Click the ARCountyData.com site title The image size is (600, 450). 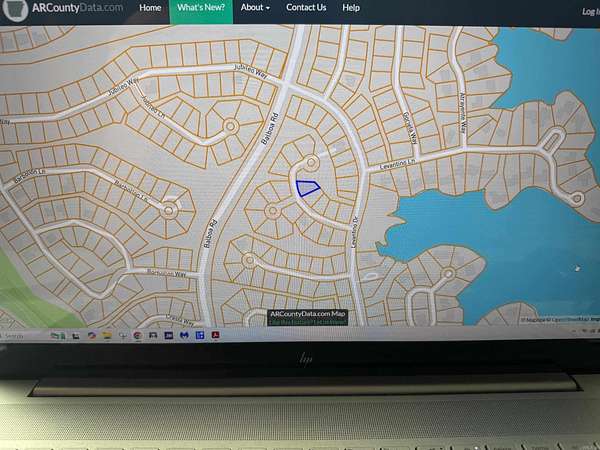pyautogui.click(x=77, y=8)
